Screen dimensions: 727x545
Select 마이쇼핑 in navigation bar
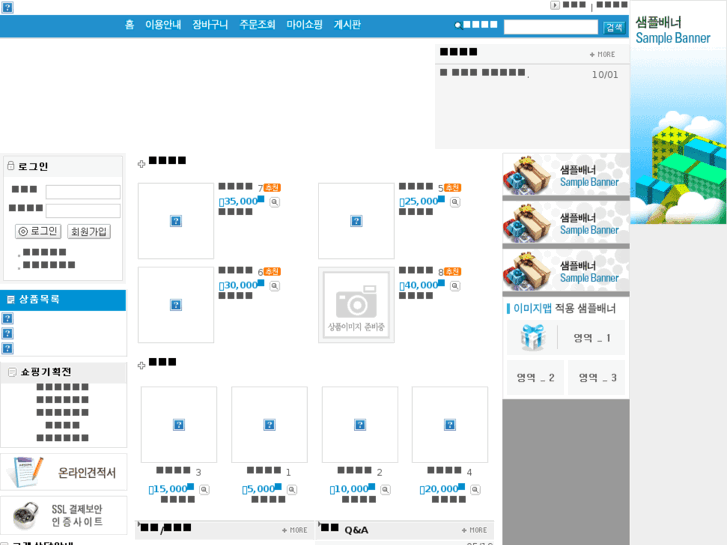pyautogui.click(x=304, y=25)
